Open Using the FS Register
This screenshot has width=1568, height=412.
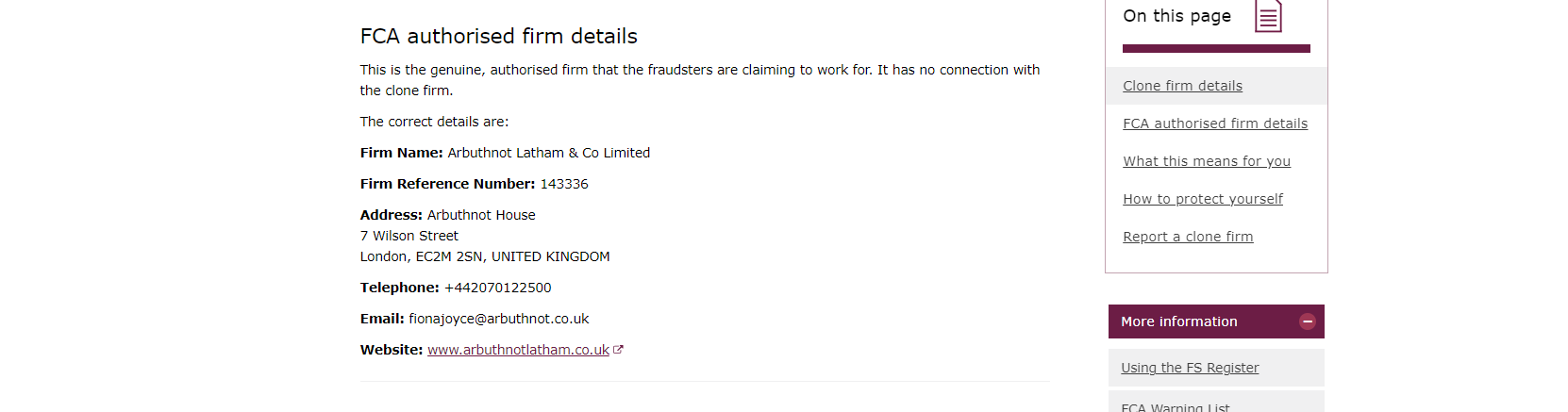point(1190,368)
